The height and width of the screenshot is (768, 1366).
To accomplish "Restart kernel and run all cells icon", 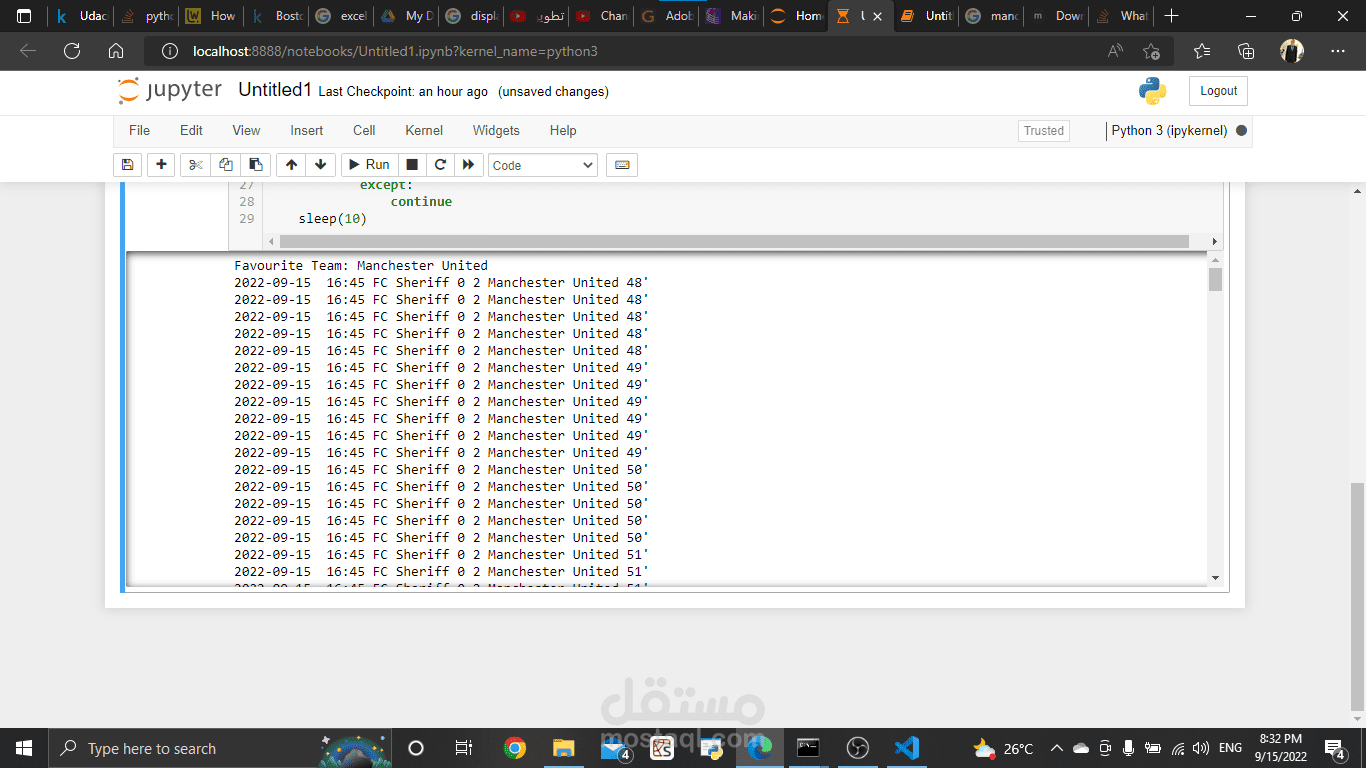I will [468, 165].
